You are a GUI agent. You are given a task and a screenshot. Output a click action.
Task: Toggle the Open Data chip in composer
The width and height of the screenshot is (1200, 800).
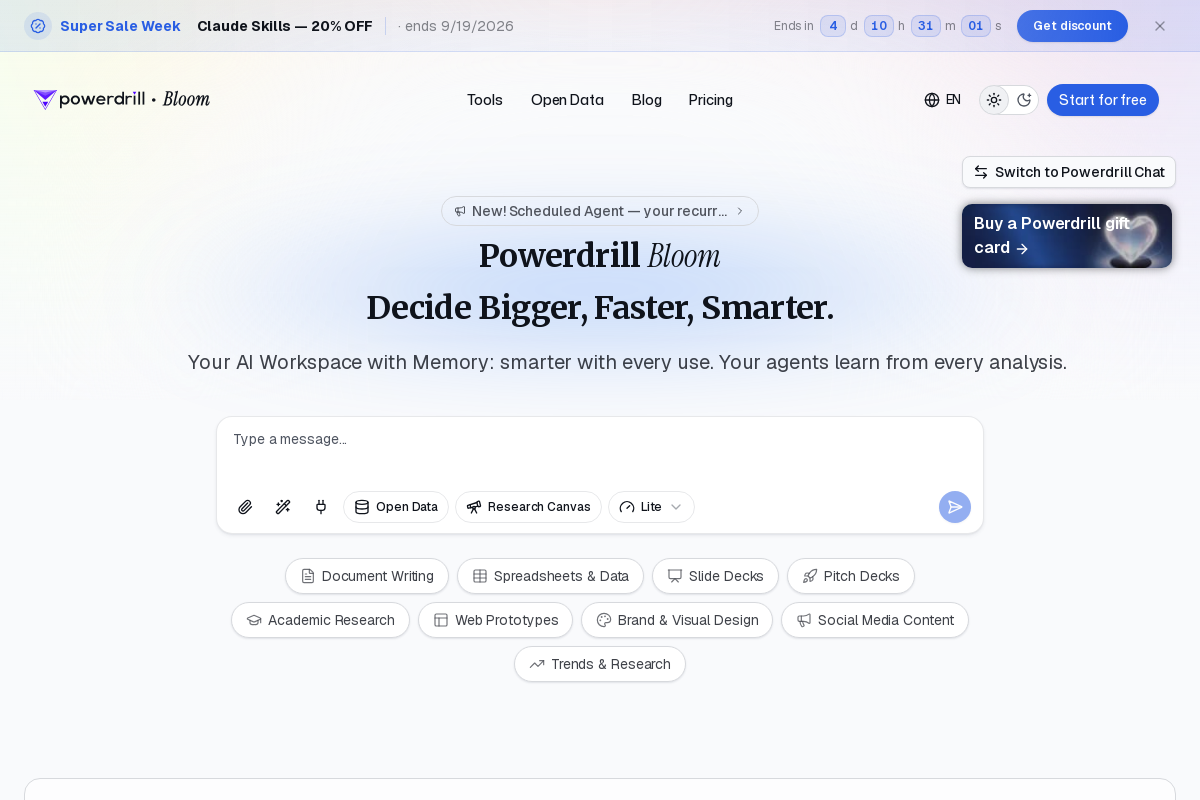396,507
